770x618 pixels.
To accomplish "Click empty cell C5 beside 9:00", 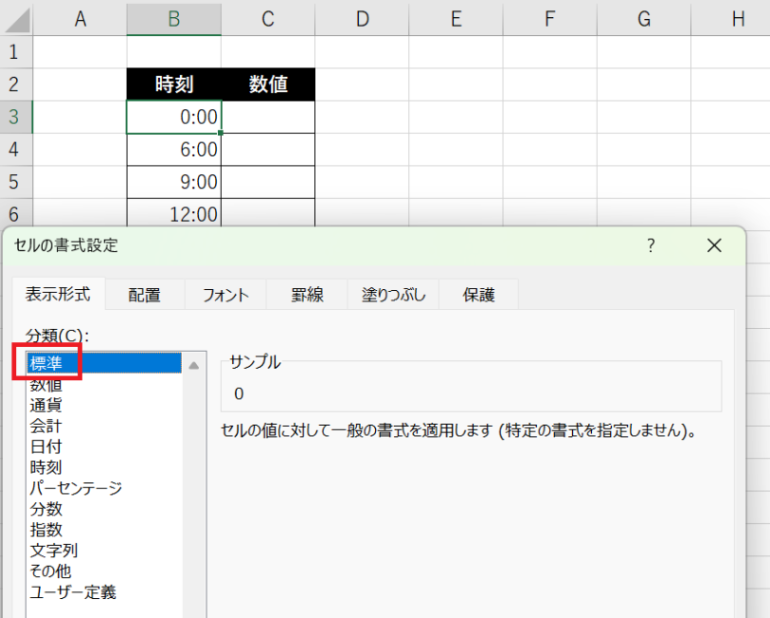I will [268, 182].
